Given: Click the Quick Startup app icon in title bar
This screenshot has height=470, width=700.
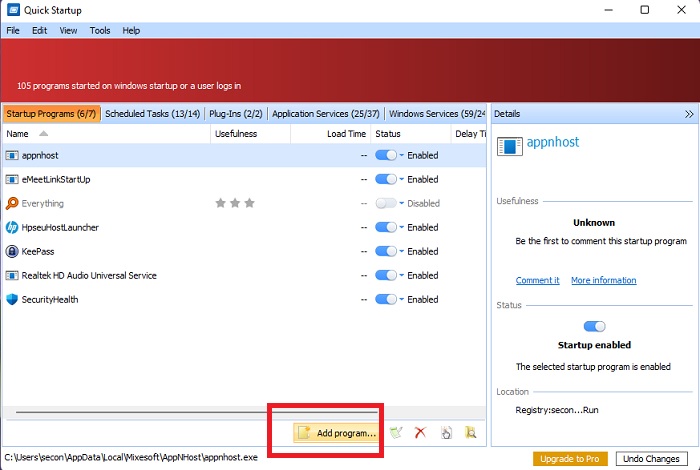Looking at the screenshot, I should (x=13, y=10).
